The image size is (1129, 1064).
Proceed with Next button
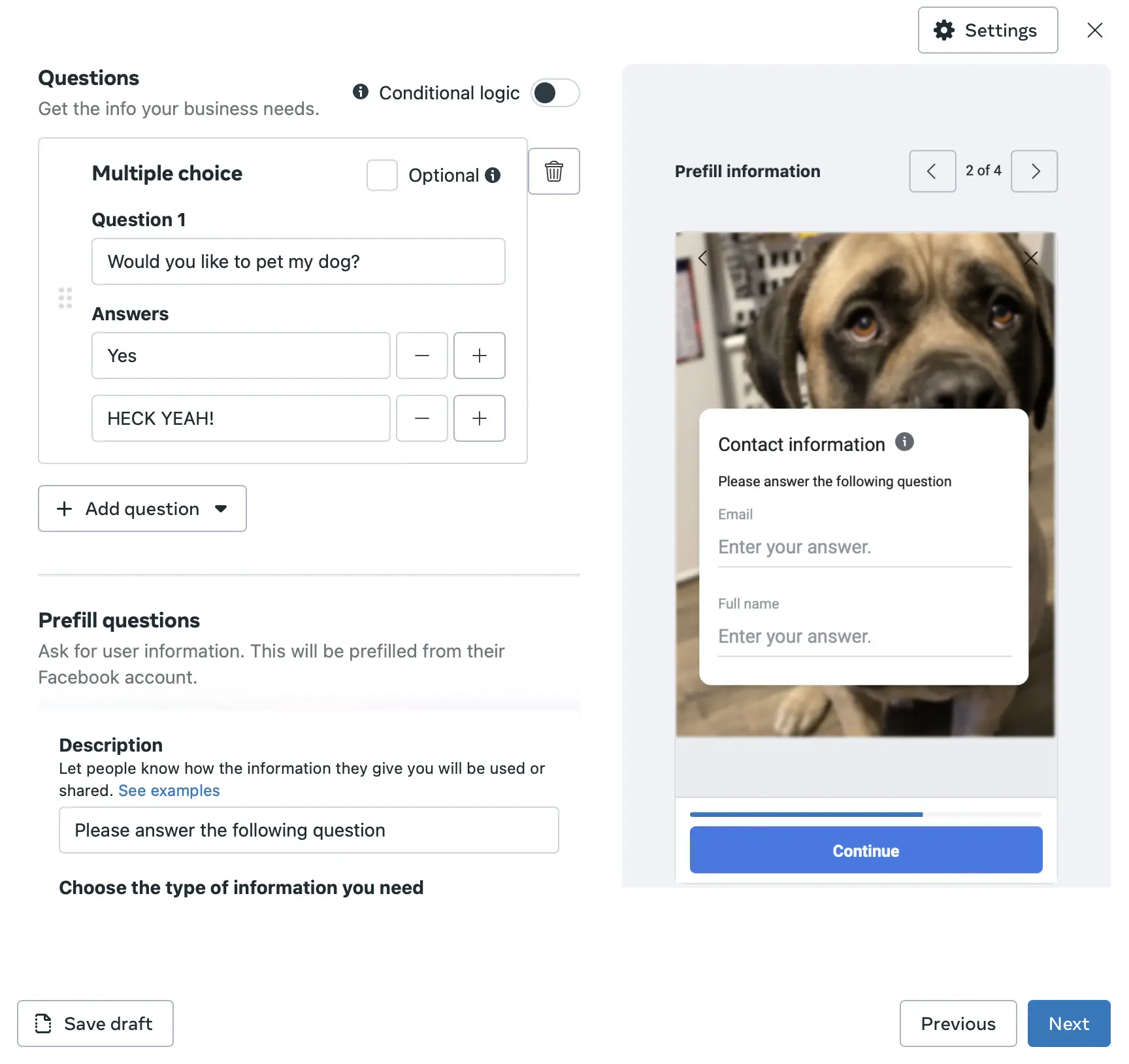(x=1069, y=1023)
